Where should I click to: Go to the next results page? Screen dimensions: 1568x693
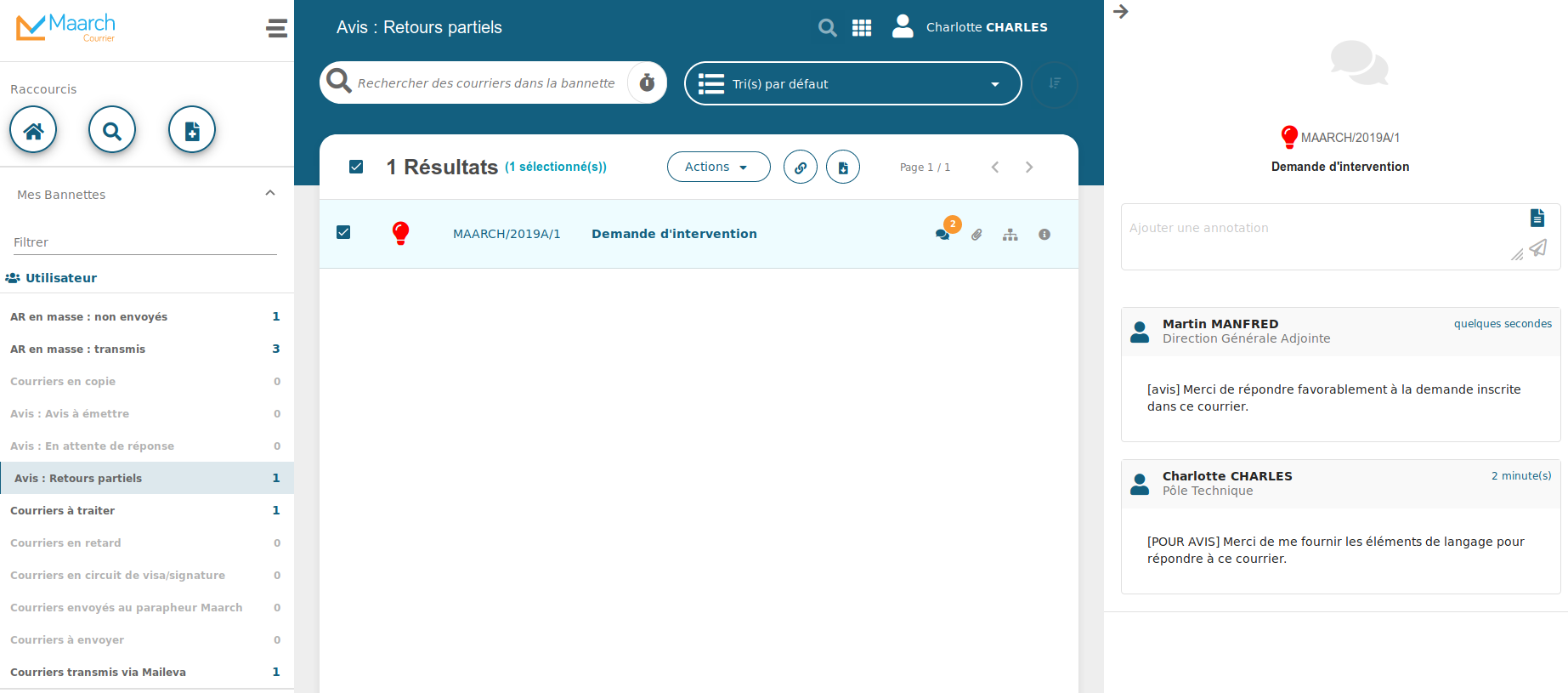1029,167
